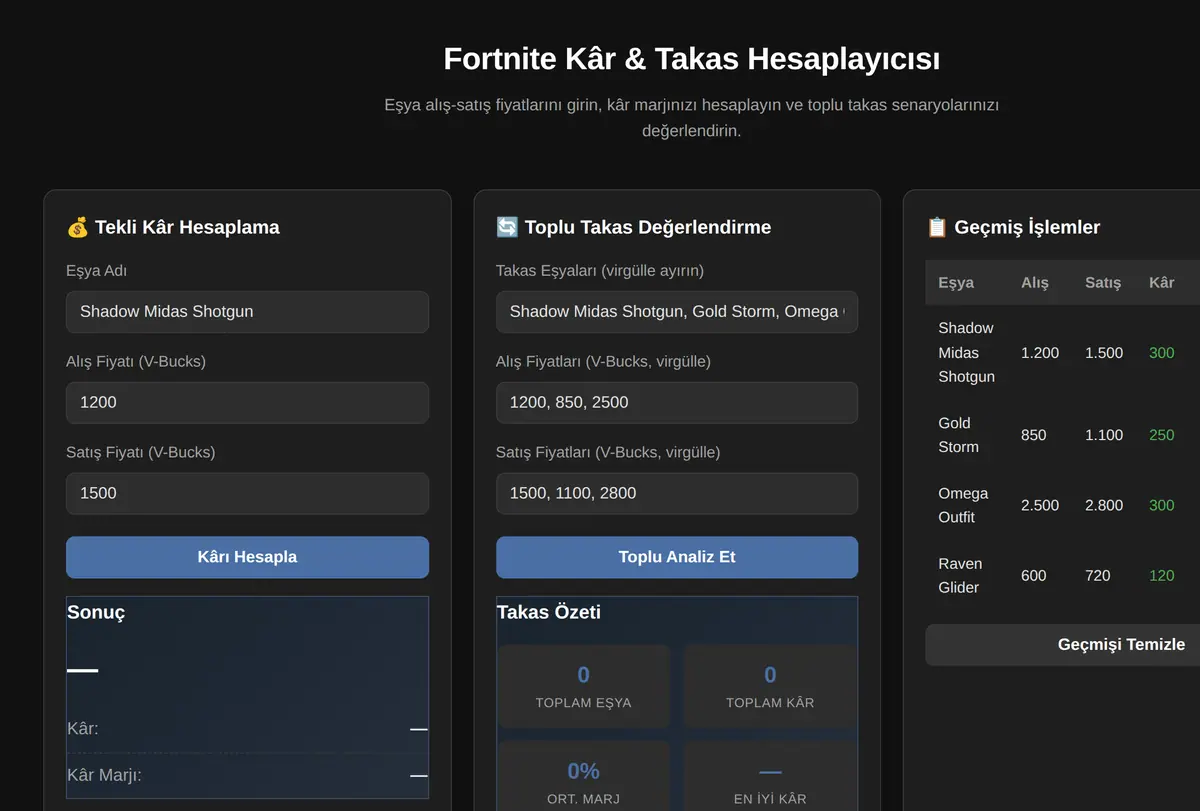Click the Kâr Marjı result label
Screen dimensions: 1200x811
pyautogui.click(x=104, y=775)
